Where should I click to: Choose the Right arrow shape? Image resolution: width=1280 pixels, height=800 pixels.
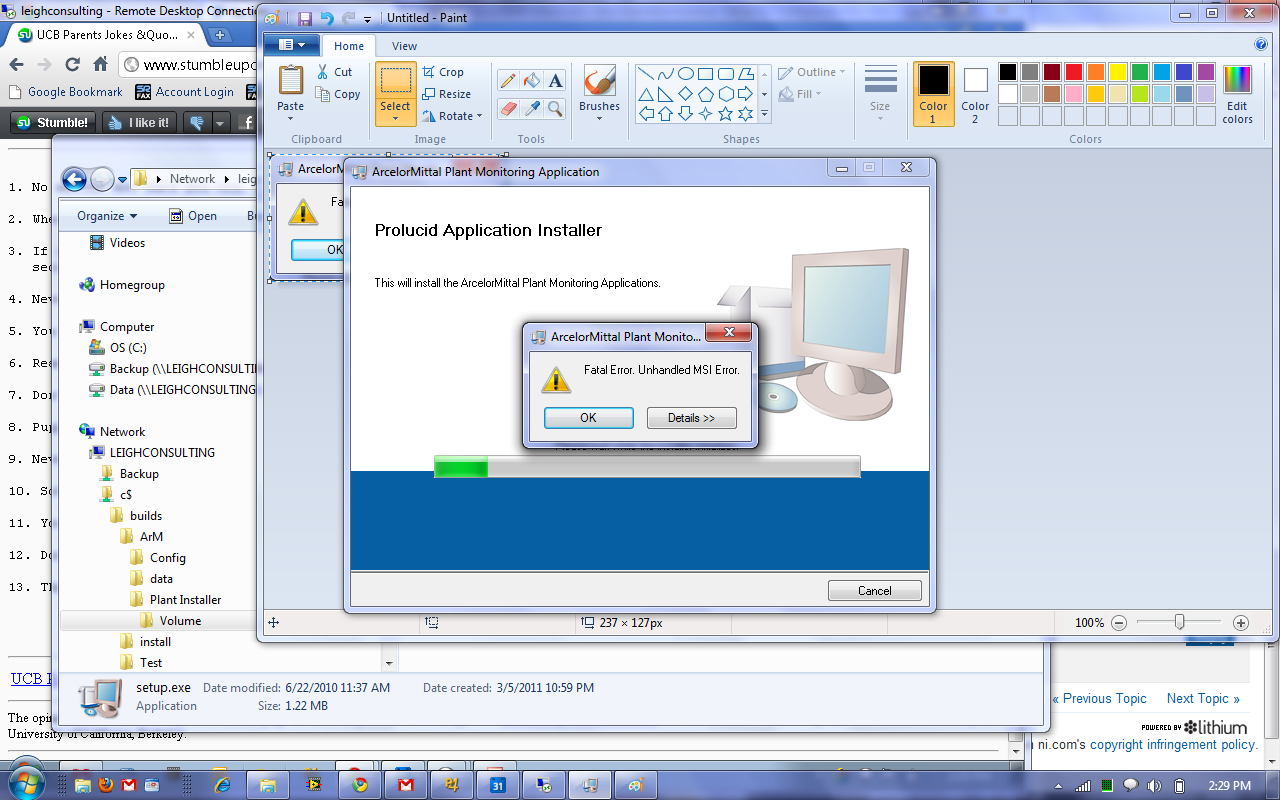coord(746,94)
